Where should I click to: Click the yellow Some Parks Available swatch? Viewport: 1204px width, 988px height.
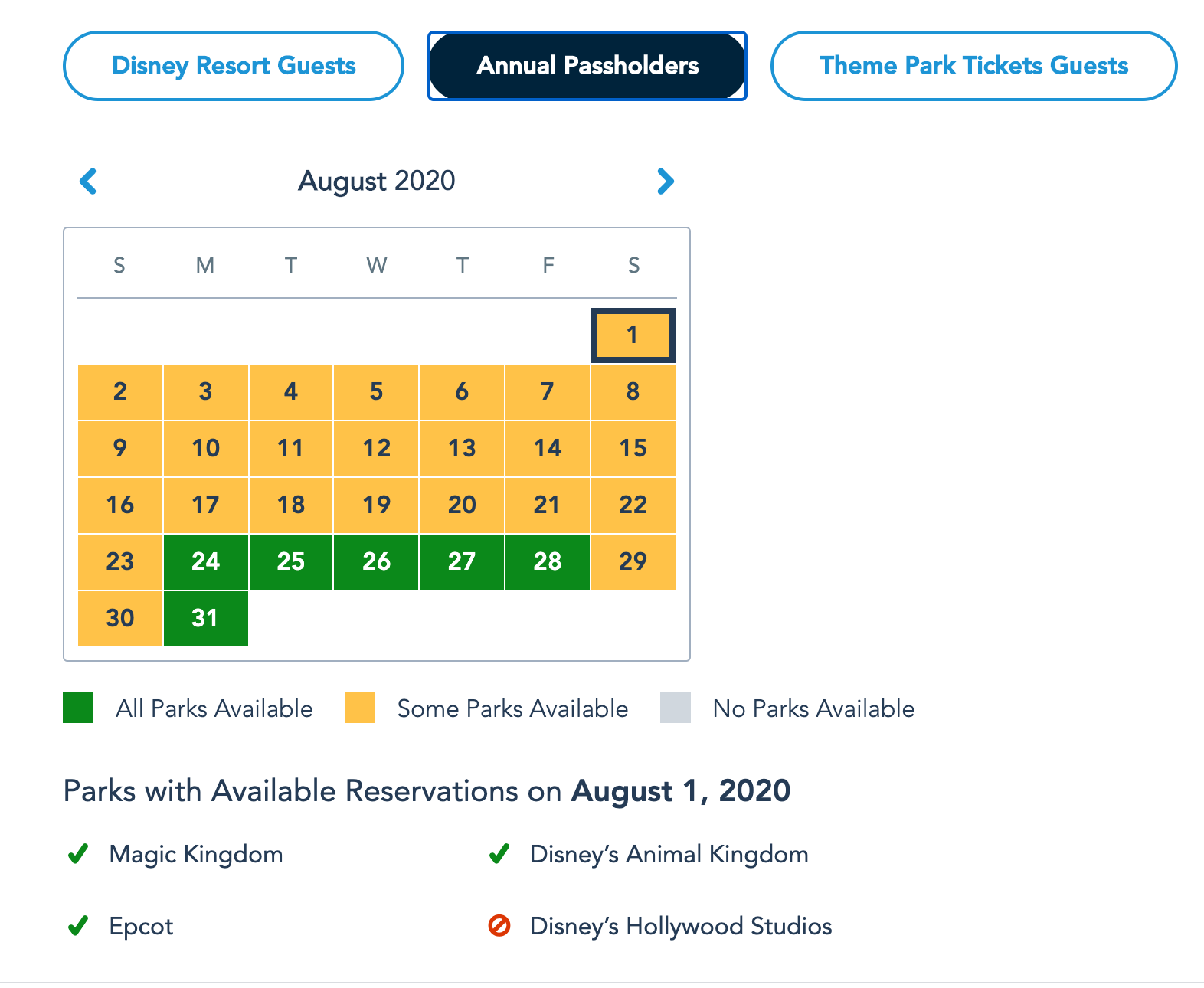coord(360,708)
